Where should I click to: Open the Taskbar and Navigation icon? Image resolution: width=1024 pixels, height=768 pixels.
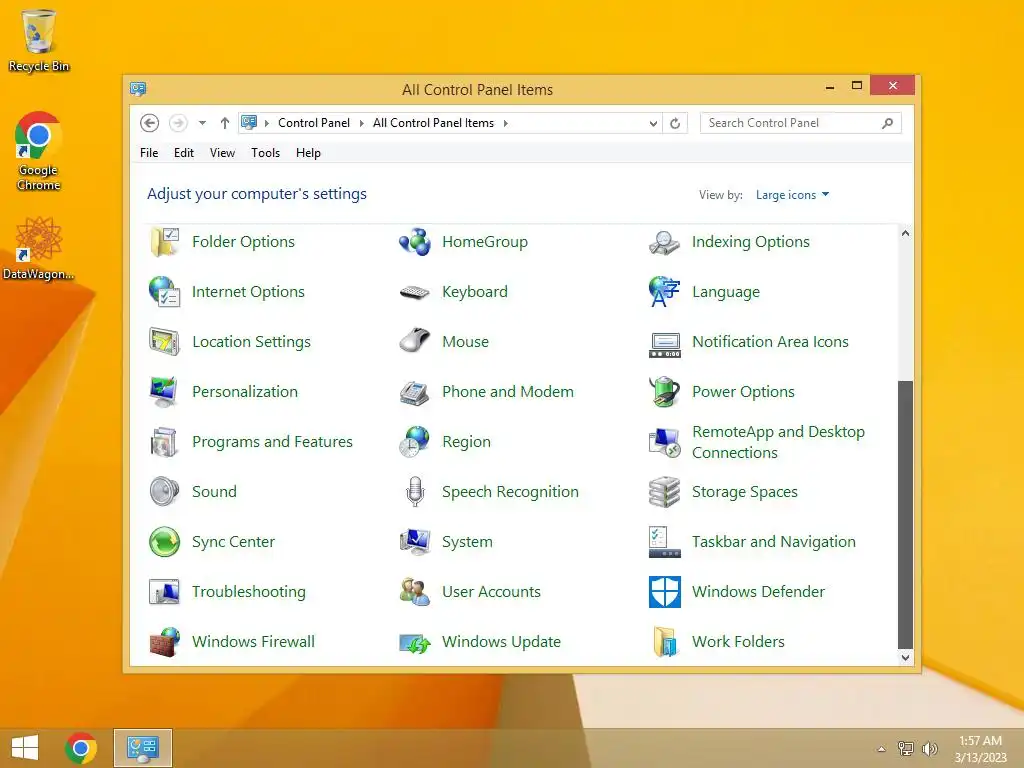click(664, 542)
